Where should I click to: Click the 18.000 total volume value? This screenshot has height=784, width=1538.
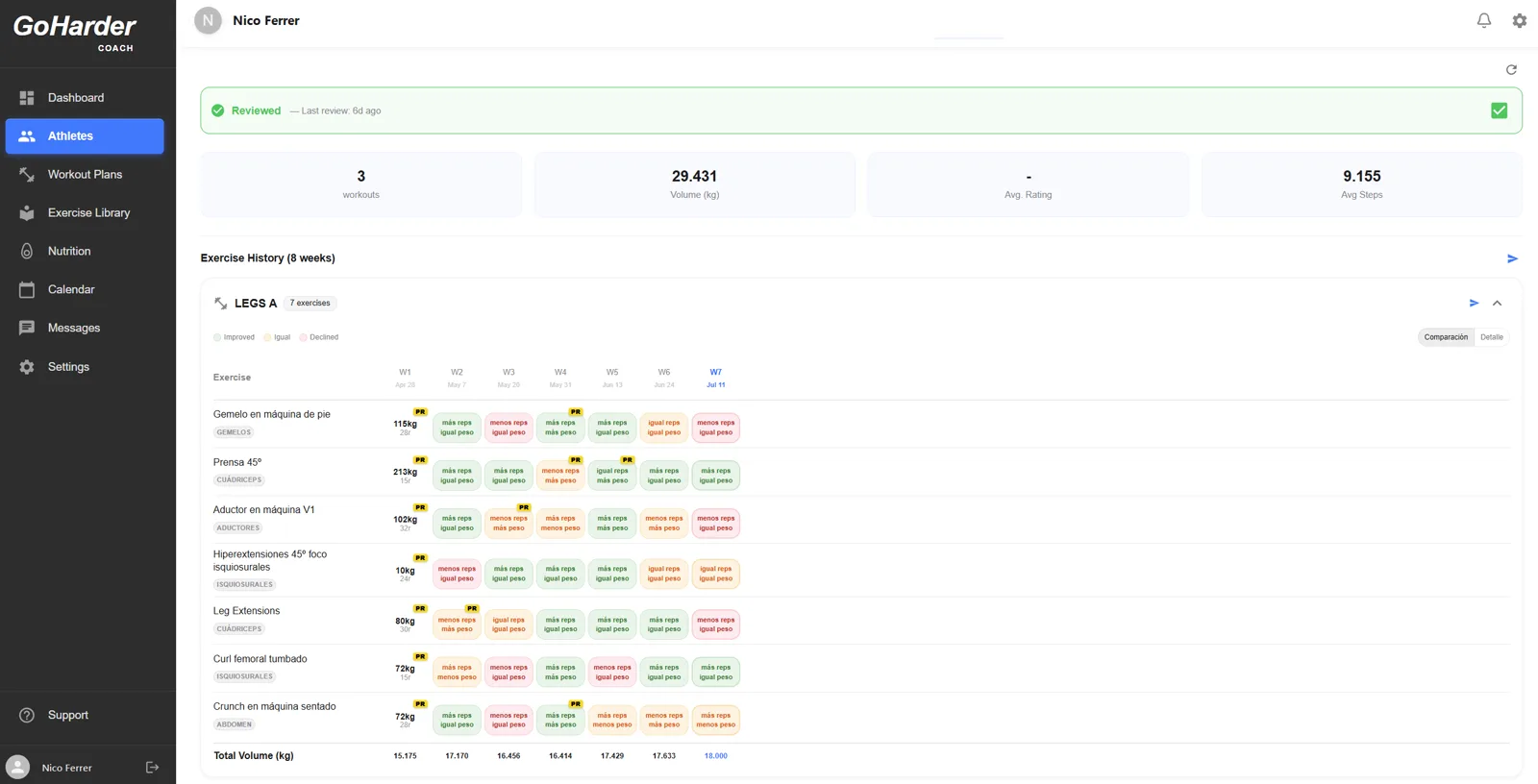tap(716, 756)
